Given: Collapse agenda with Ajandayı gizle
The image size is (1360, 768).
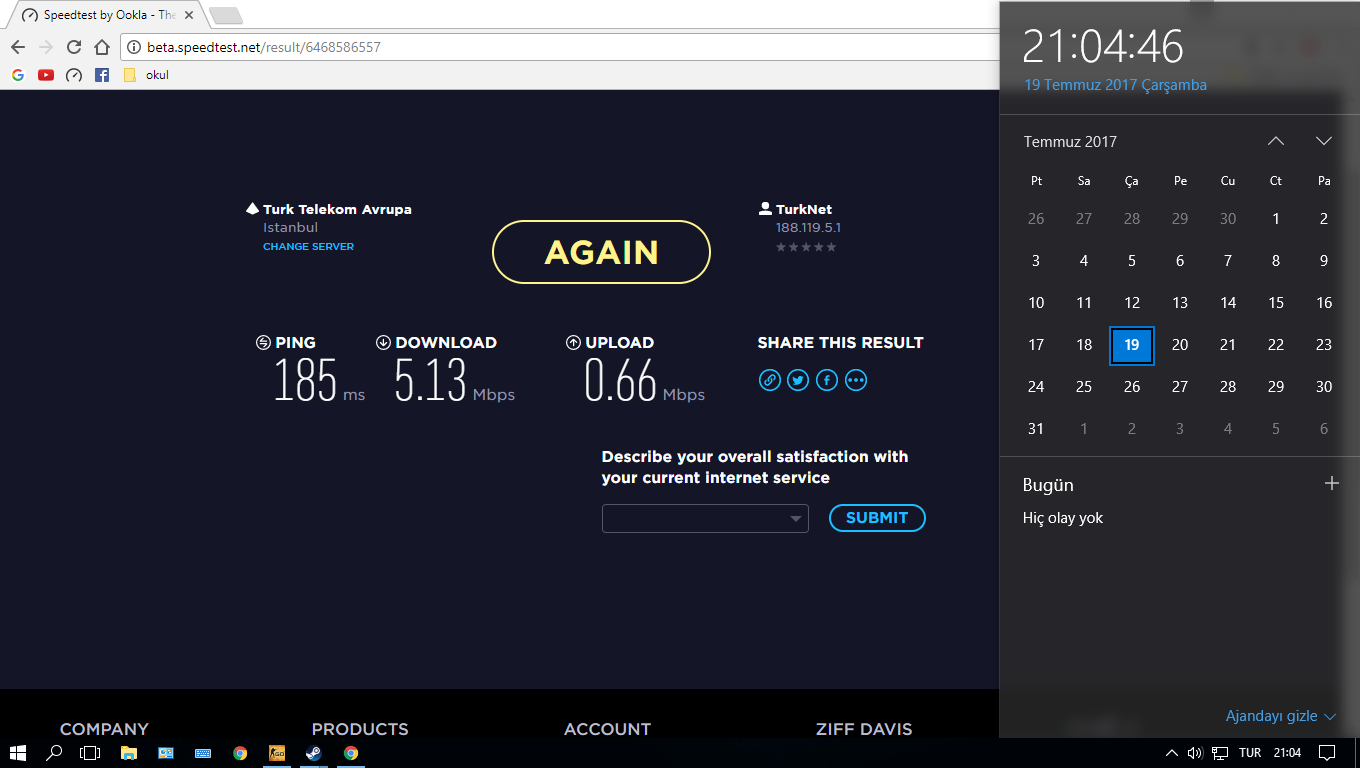Looking at the screenshot, I should pyautogui.click(x=1280, y=716).
